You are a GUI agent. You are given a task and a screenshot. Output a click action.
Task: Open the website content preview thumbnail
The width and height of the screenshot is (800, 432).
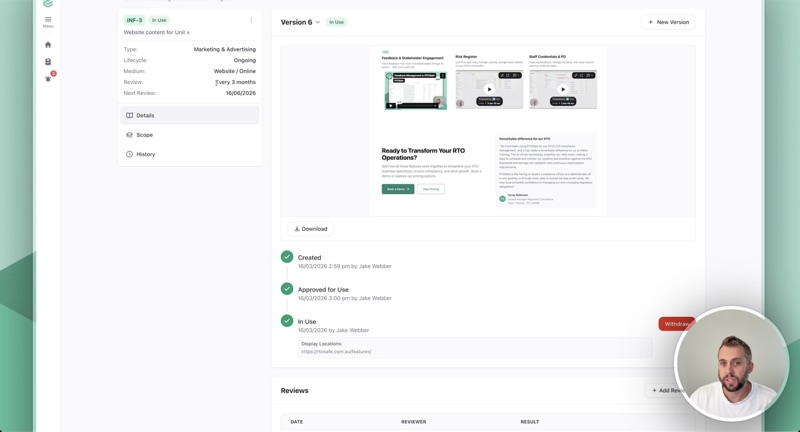pyautogui.click(x=488, y=131)
